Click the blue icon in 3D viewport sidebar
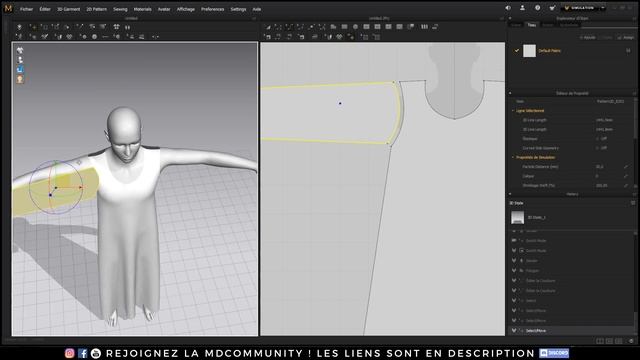This screenshot has width=640, height=360. tap(20, 70)
